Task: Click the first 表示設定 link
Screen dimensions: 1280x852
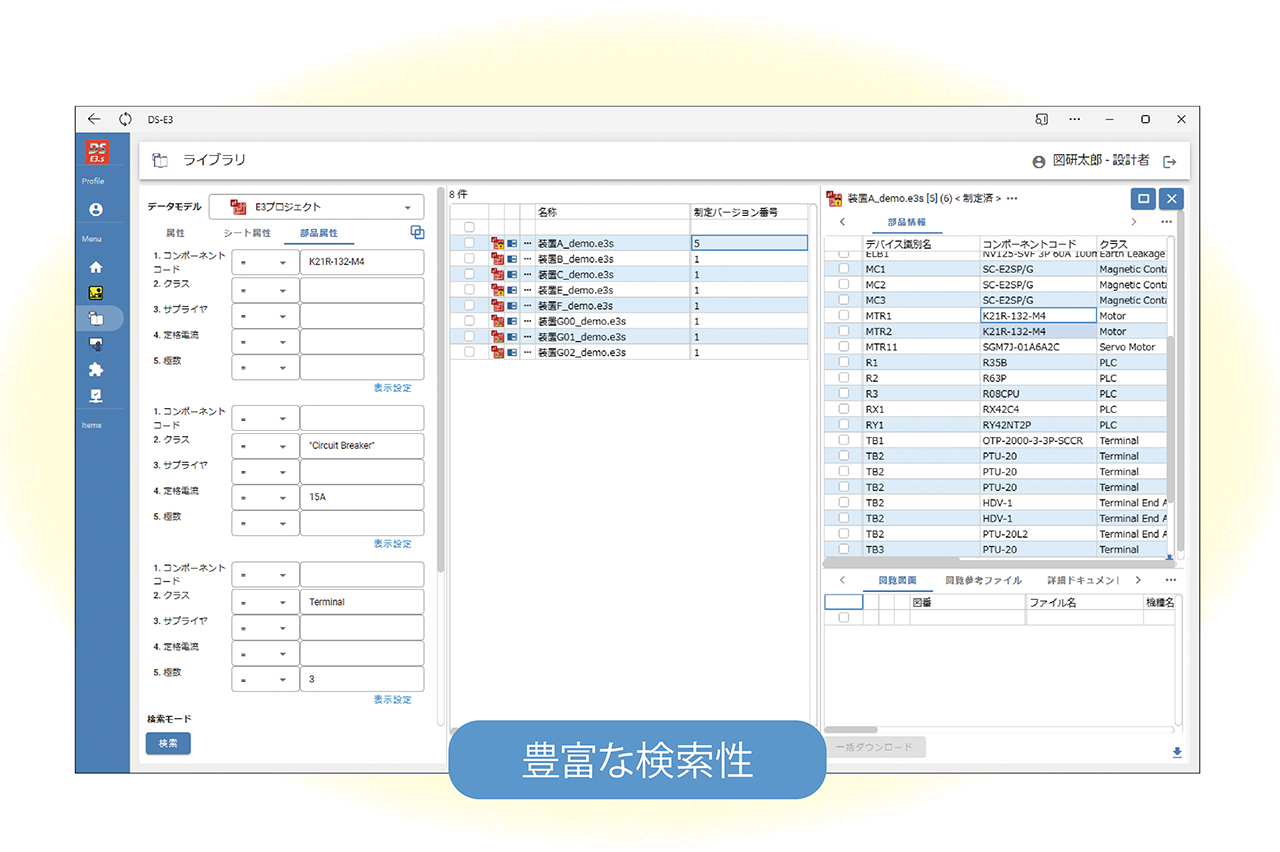Action: 392,388
